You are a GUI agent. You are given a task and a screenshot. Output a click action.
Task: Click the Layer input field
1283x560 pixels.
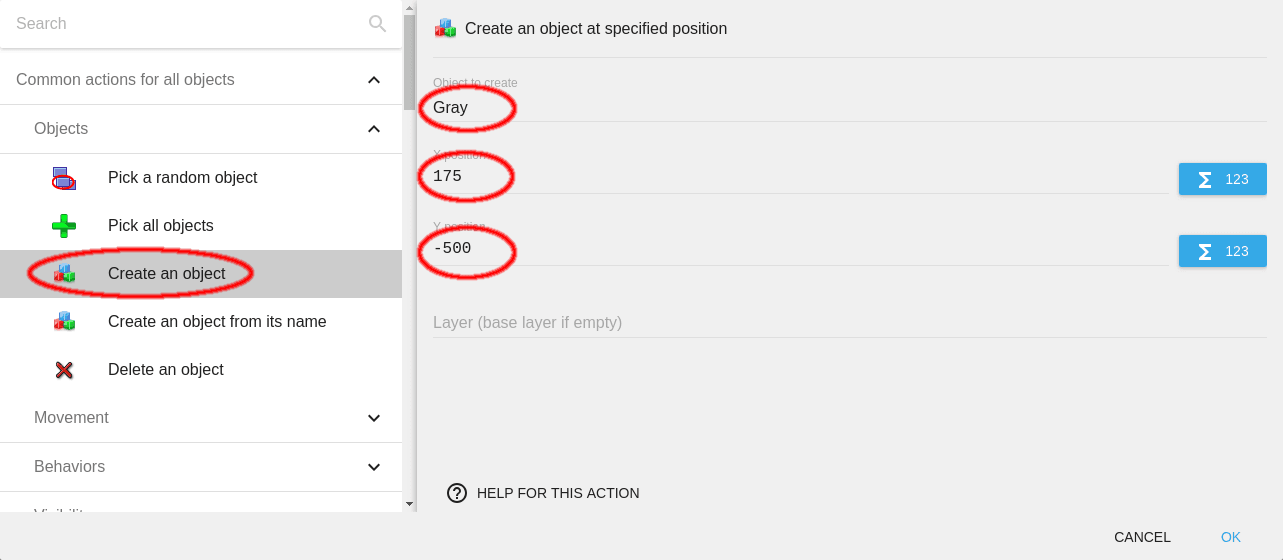[800, 322]
